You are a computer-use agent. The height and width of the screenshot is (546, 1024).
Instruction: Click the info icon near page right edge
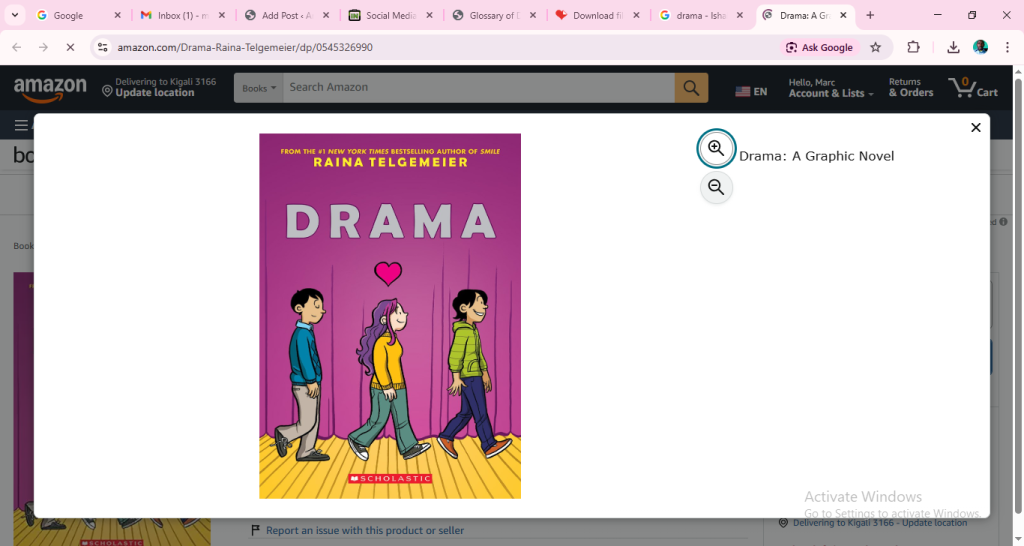coord(1004,222)
